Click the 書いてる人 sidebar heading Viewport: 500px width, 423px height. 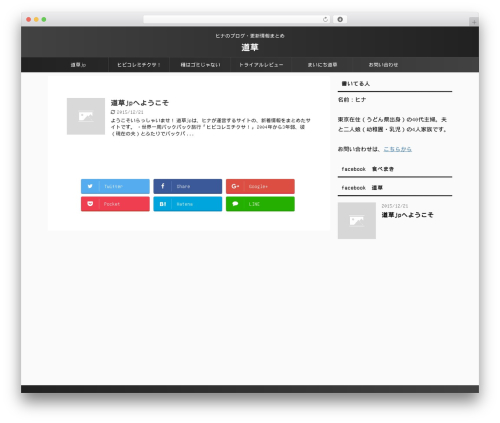coord(356,84)
